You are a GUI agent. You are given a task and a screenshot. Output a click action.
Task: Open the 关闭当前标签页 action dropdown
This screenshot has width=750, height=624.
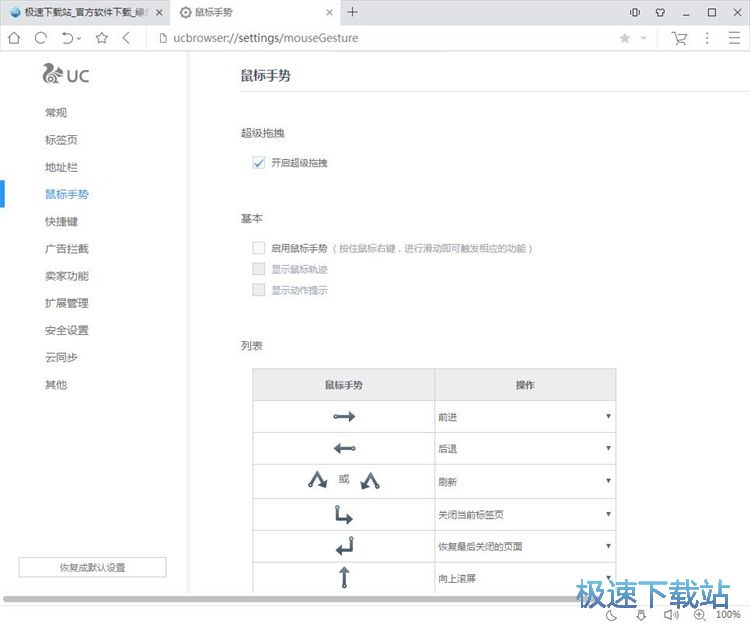[x=525, y=515]
